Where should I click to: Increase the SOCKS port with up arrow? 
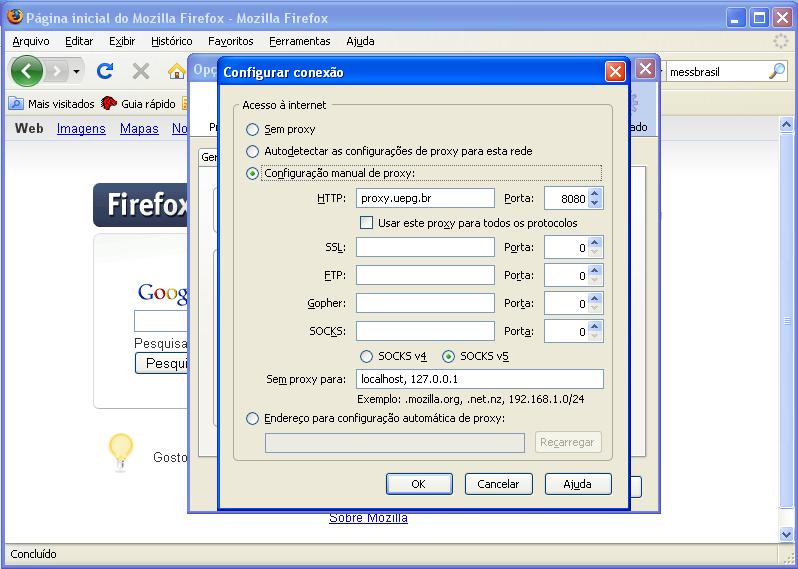(x=595, y=326)
